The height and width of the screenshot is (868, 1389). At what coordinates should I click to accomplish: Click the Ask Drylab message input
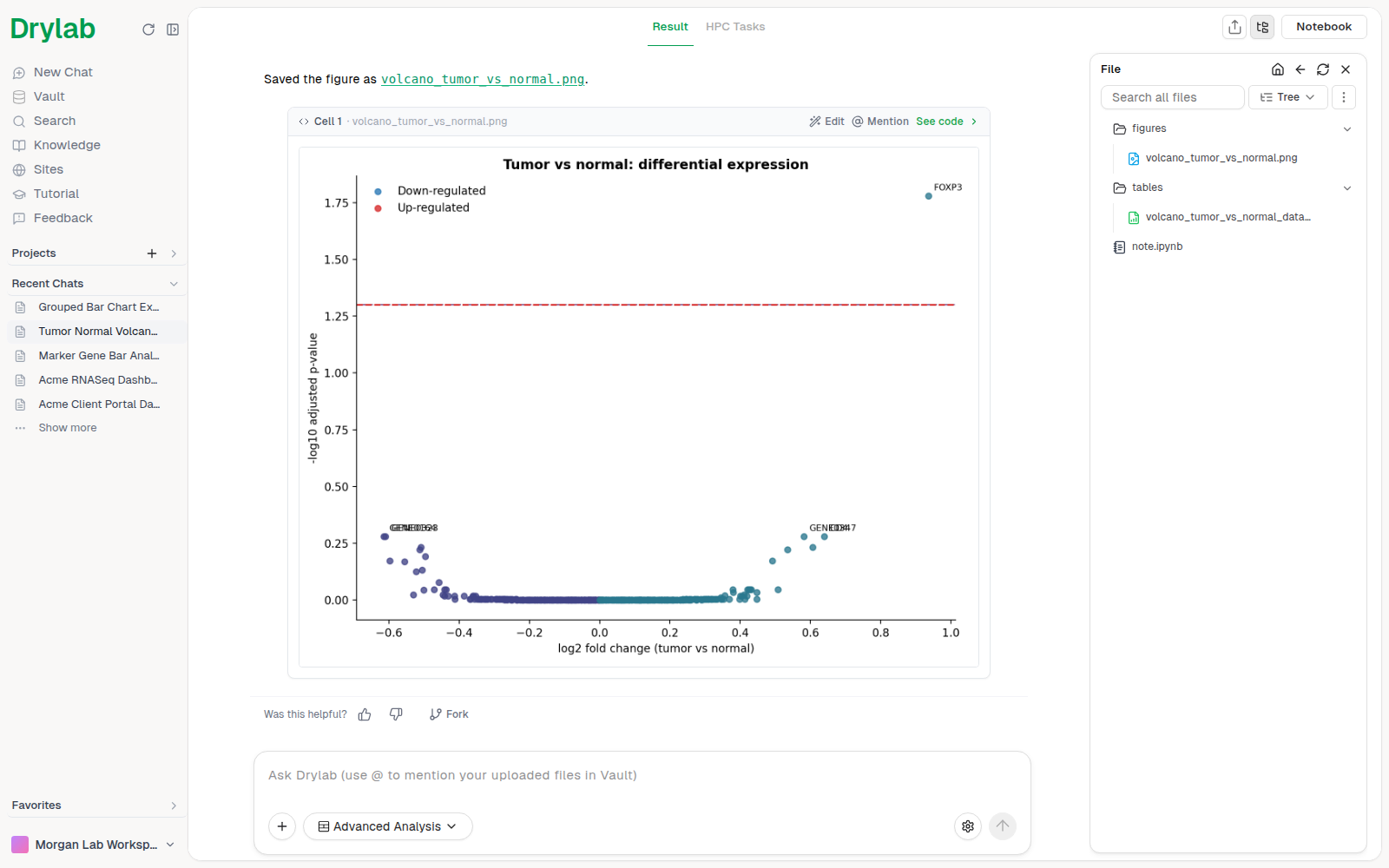[642, 775]
